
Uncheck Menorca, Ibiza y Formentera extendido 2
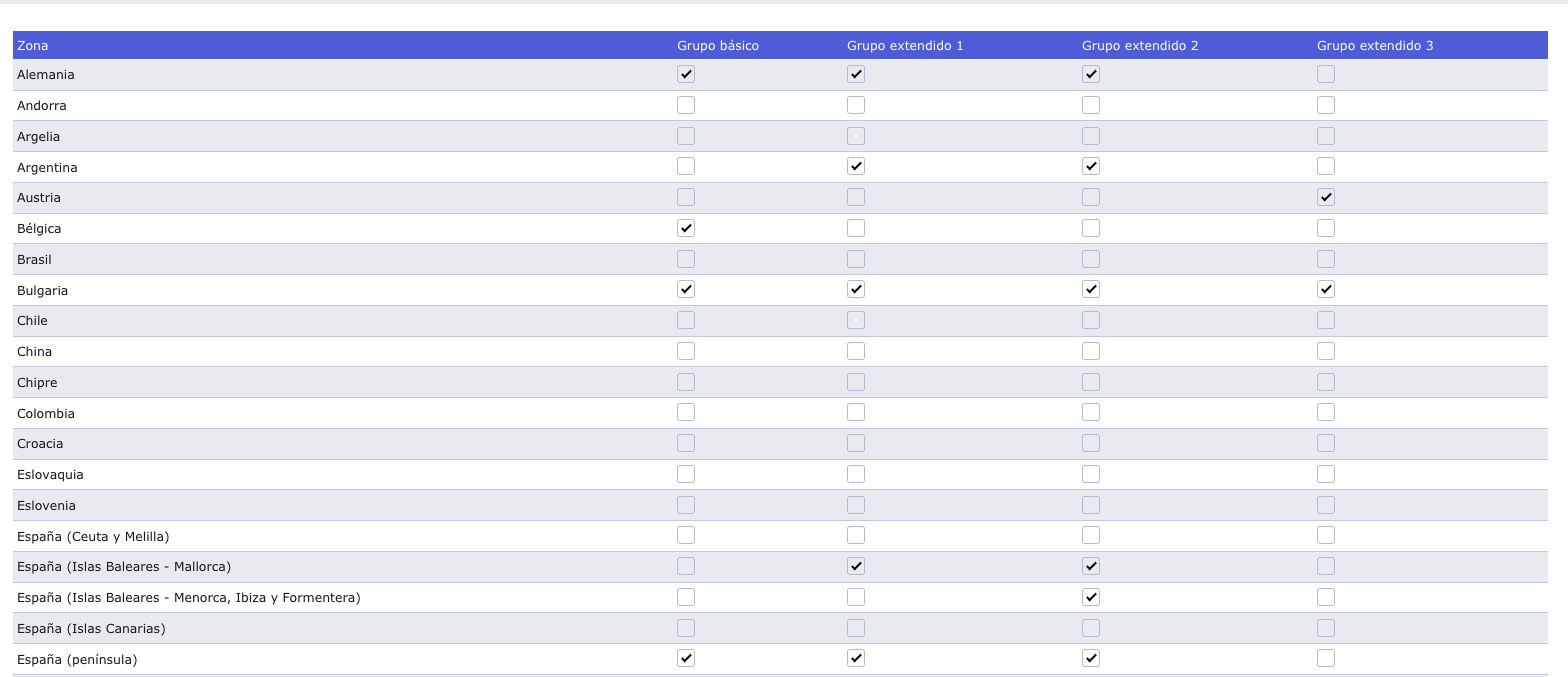click(x=1091, y=597)
